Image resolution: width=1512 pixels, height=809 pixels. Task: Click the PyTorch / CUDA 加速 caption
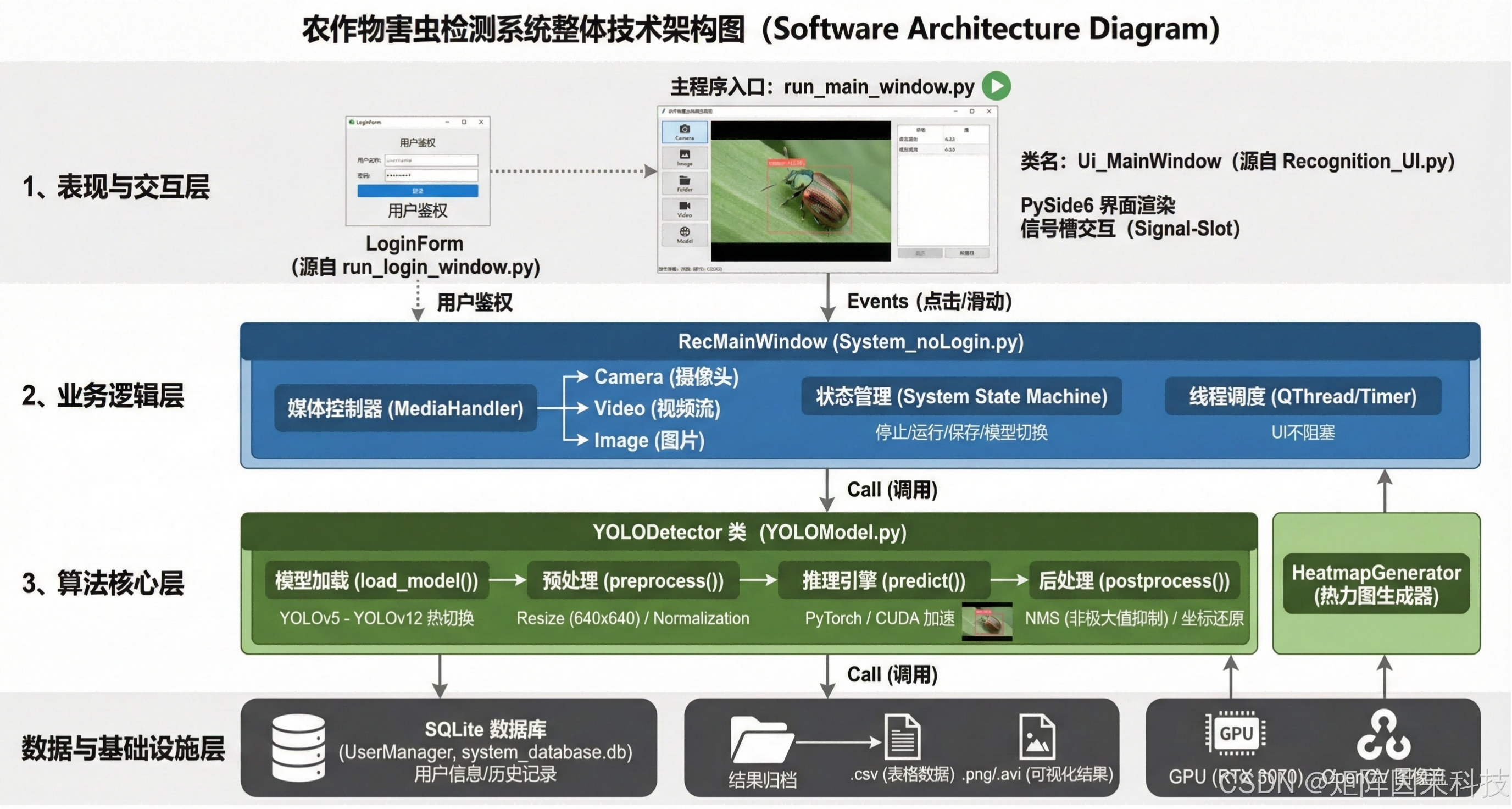[880, 618]
